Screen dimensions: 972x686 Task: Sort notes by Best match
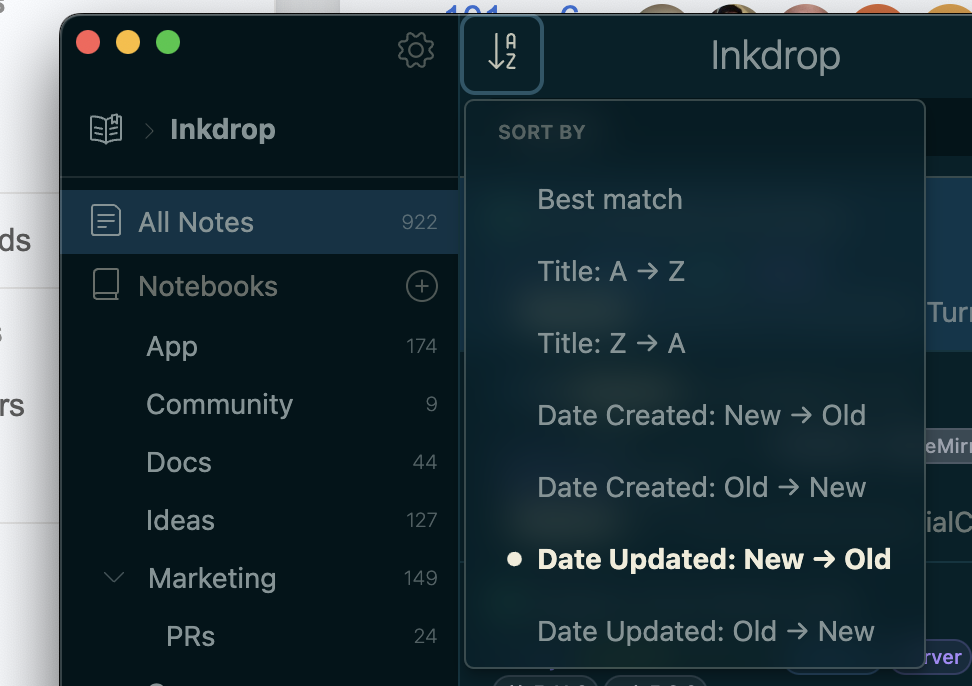pyautogui.click(x=694, y=200)
